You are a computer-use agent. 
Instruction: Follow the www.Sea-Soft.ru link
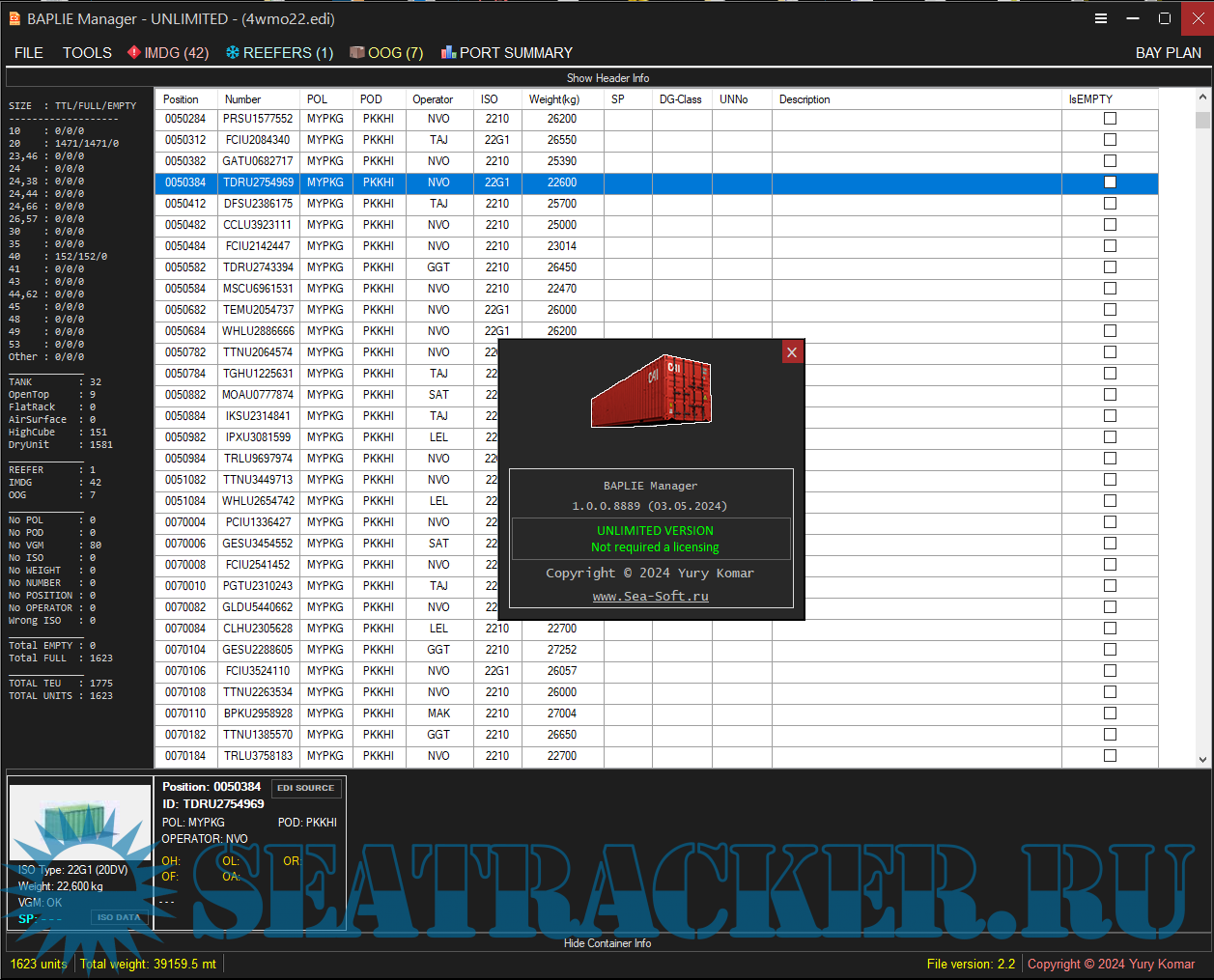click(650, 597)
